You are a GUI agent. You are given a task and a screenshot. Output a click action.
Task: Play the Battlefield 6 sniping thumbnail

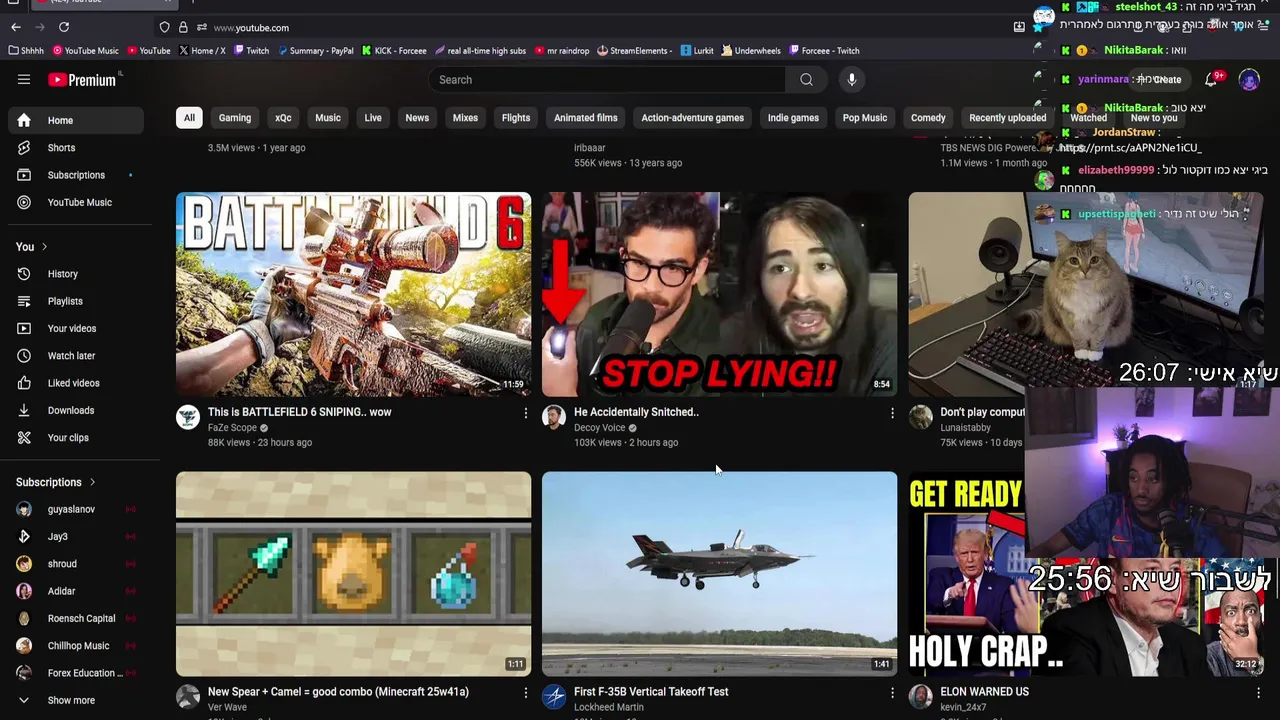point(353,294)
